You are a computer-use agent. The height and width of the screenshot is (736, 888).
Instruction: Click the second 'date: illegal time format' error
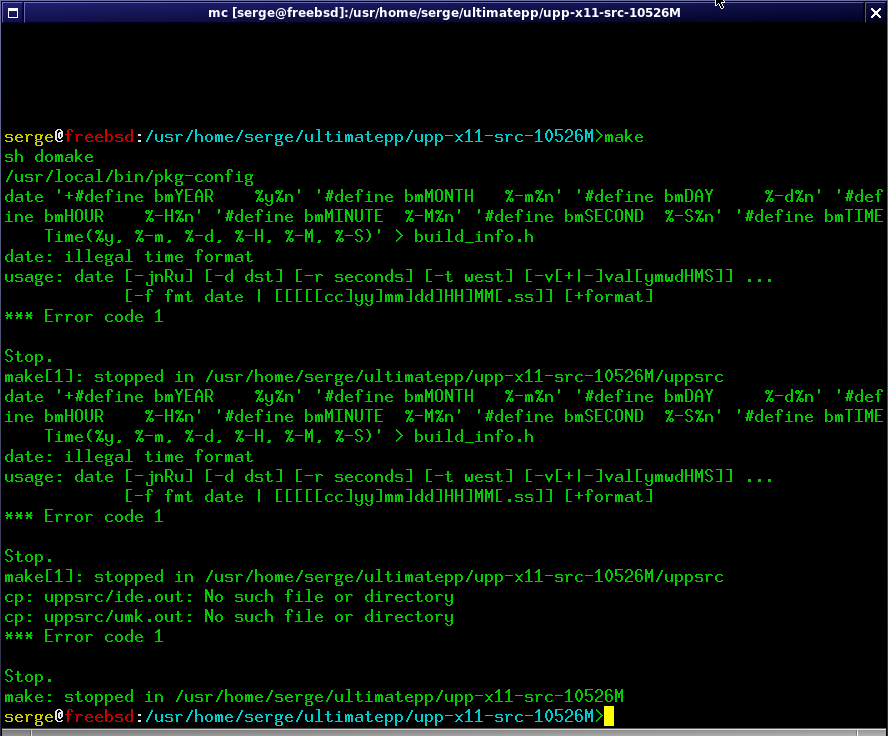(129, 457)
